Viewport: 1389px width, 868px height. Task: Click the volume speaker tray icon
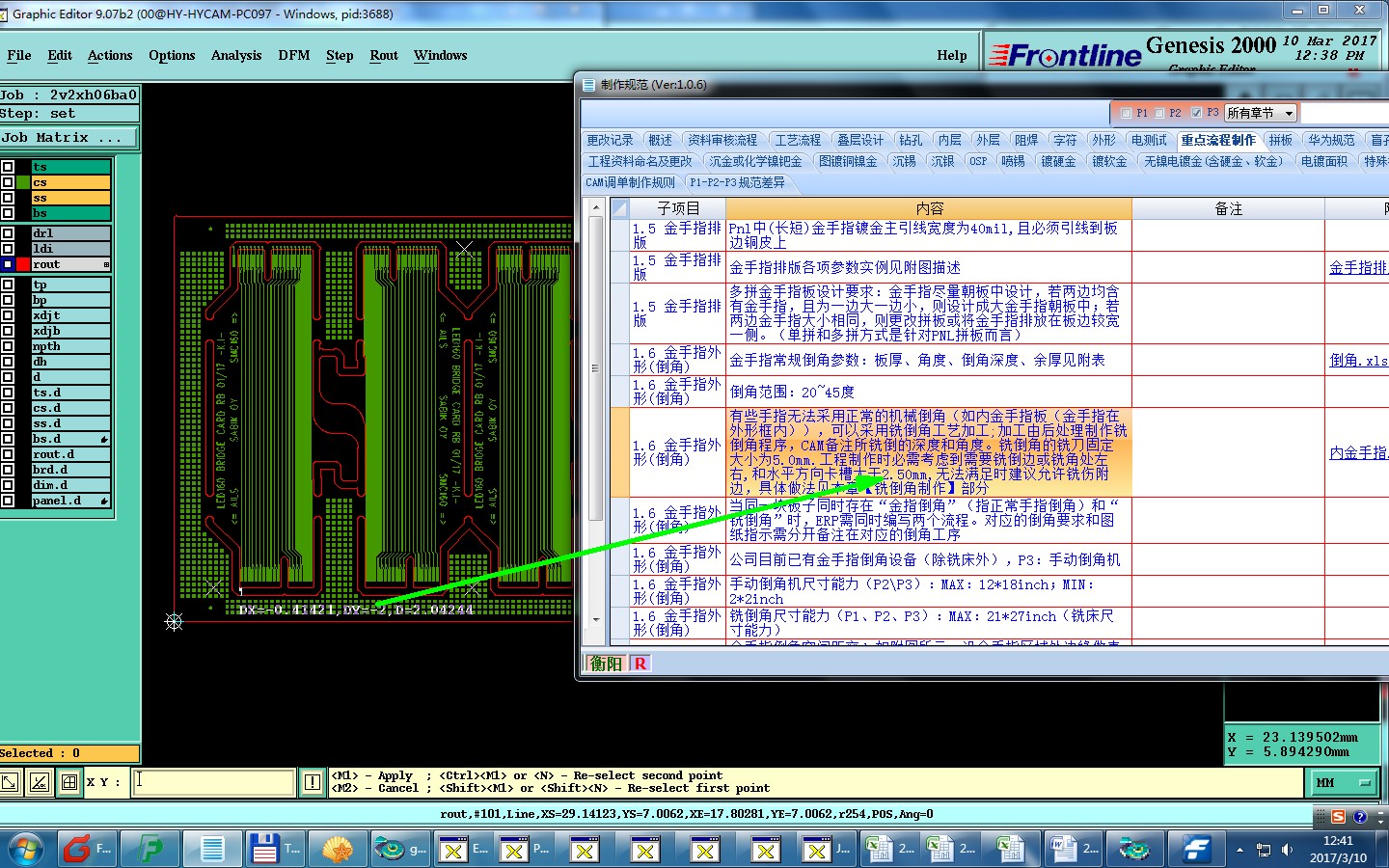(1287, 850)
